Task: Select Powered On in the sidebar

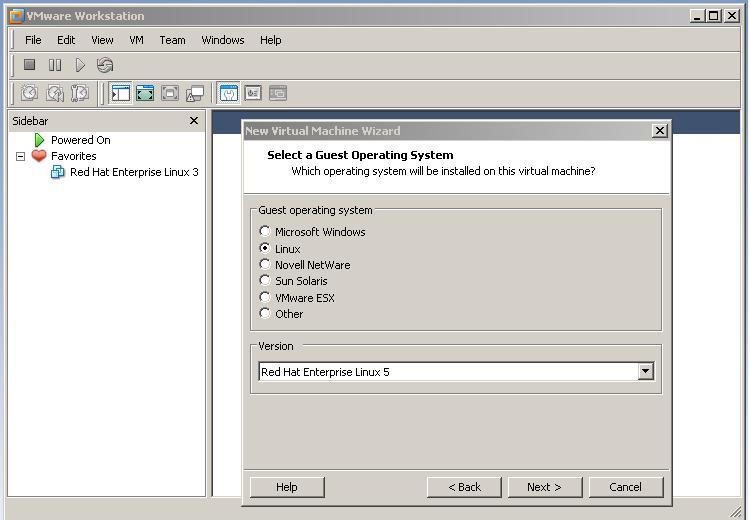Action: (81, 140)
